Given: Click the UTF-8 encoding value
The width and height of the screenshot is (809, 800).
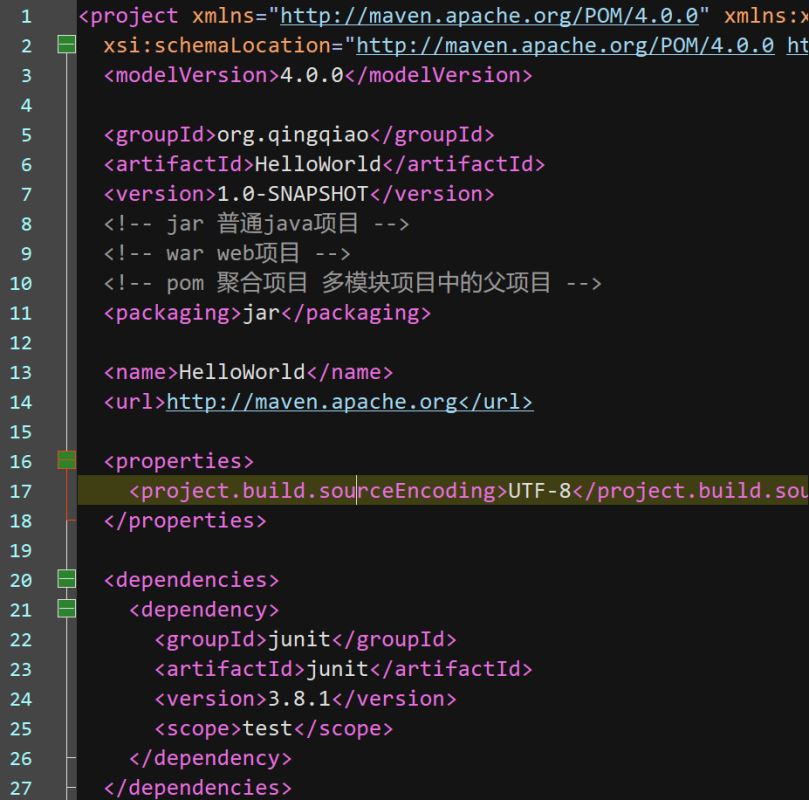Looking at the screenshot, I should click(x=540, y=491).
